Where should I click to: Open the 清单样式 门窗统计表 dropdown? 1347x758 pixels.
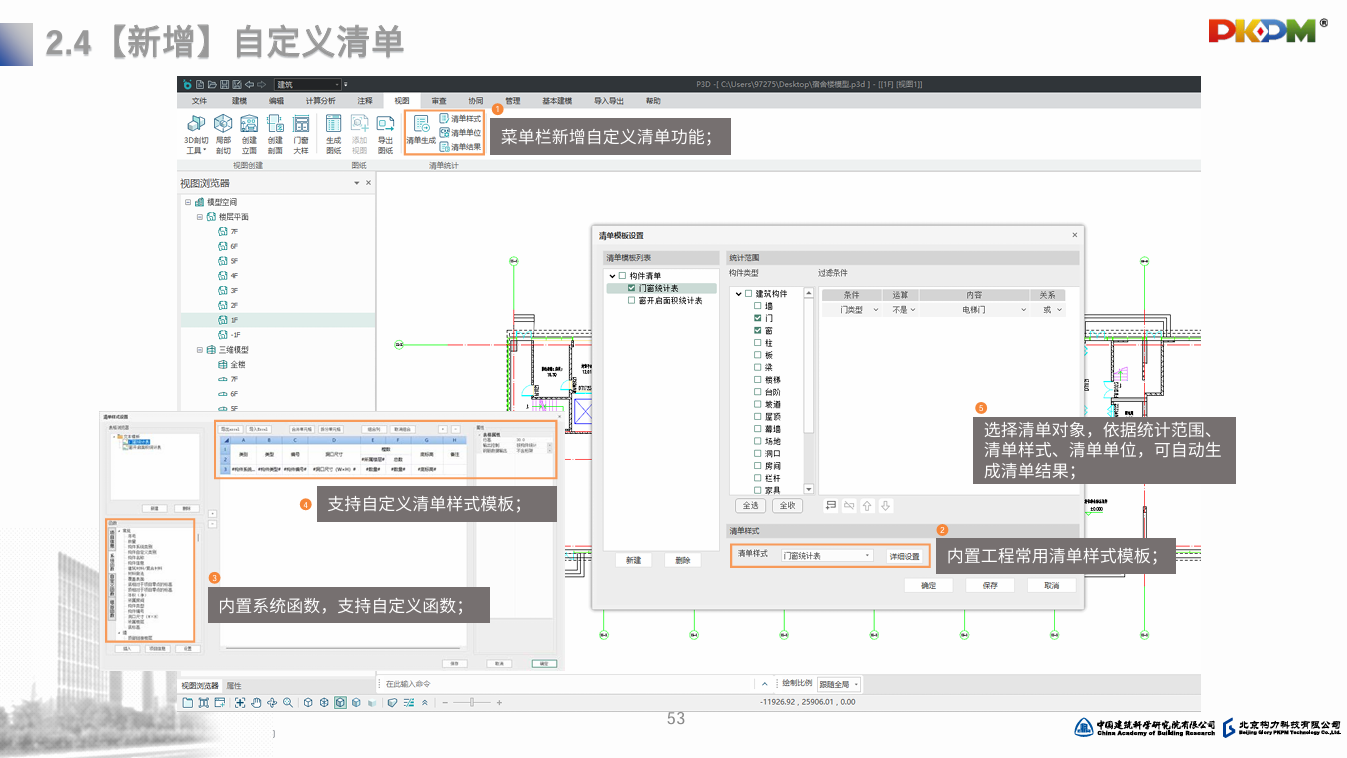click(827, 555)
